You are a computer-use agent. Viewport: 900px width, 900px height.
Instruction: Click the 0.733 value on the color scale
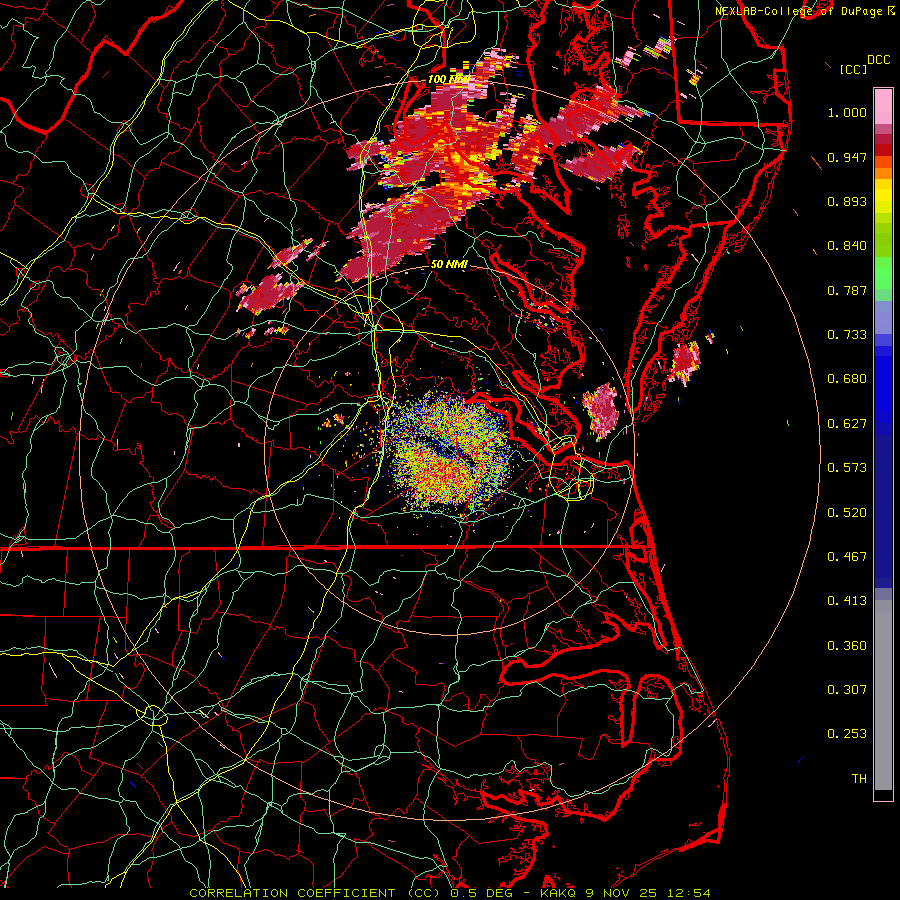click(x=847, y=335)
